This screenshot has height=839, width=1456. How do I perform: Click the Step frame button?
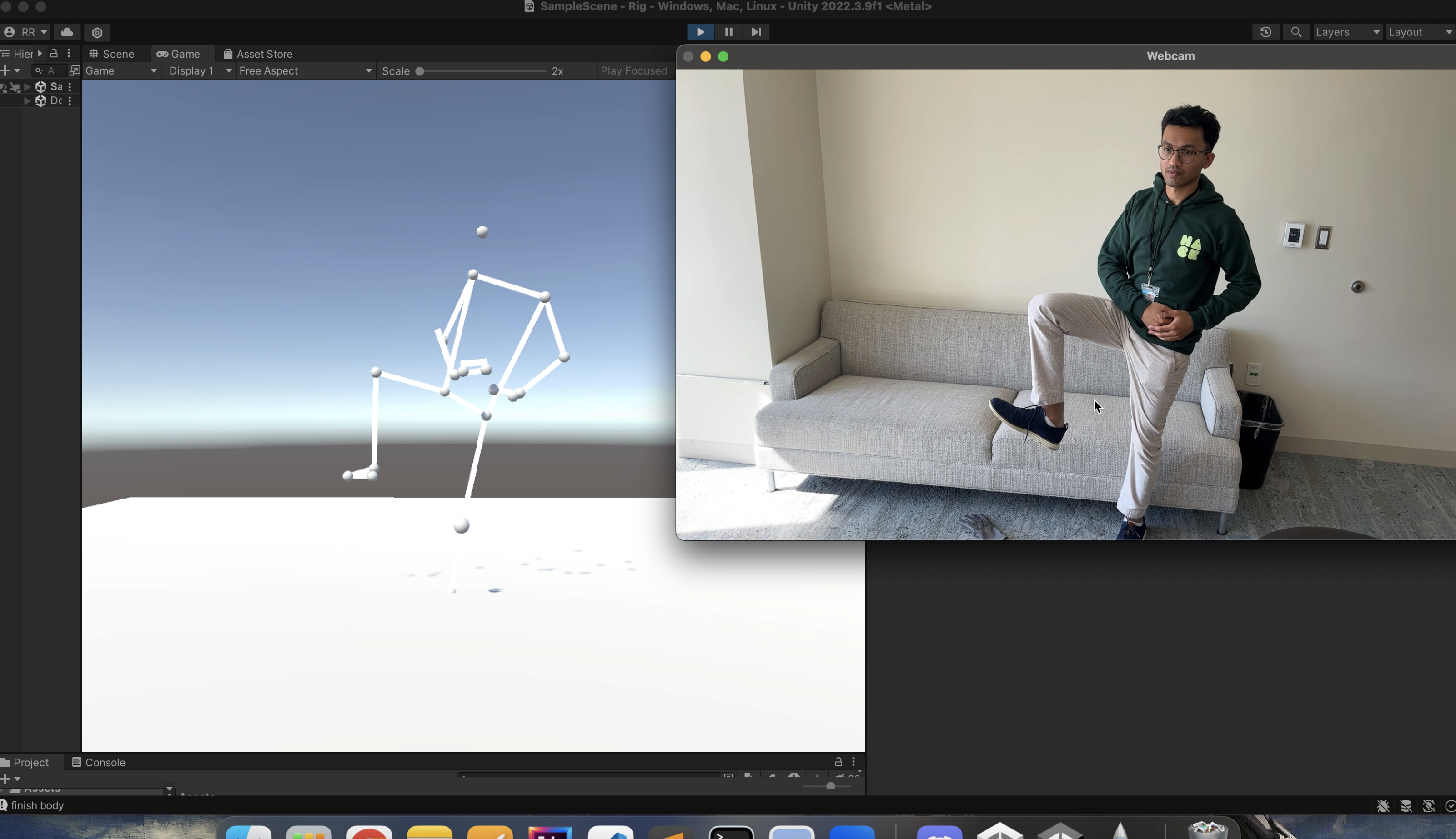click(x=756, y=32)
